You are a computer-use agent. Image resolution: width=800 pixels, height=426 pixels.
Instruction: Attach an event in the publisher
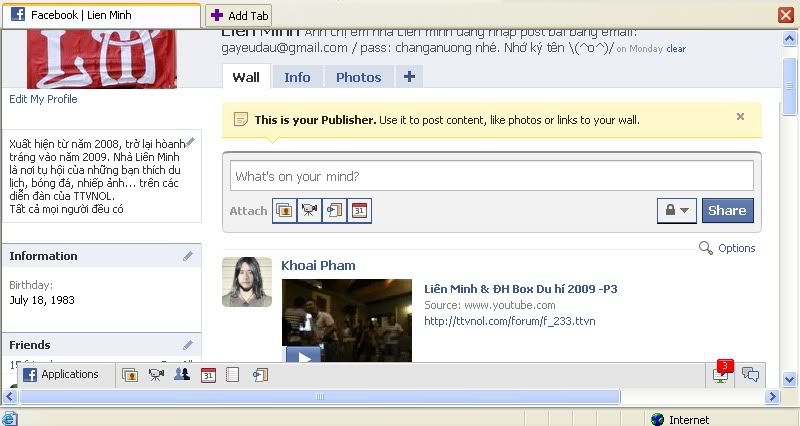[359, 211]
